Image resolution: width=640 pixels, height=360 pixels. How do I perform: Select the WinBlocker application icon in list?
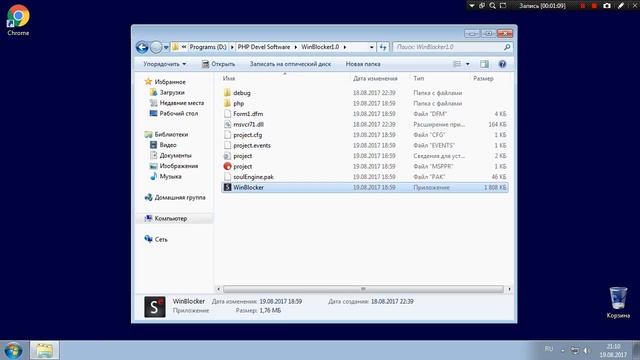pyautogui.click(x=227, y=187)
